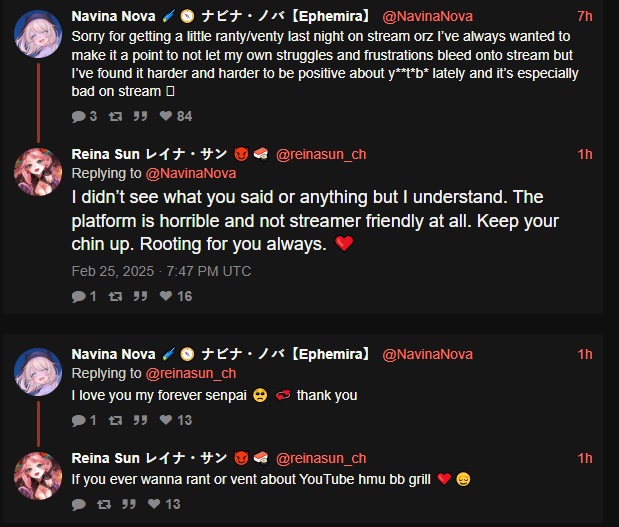
Task: Click the reply icon on the "hmu bb grill" tweet
Action: pyautogui.click(x=79, y=504)
